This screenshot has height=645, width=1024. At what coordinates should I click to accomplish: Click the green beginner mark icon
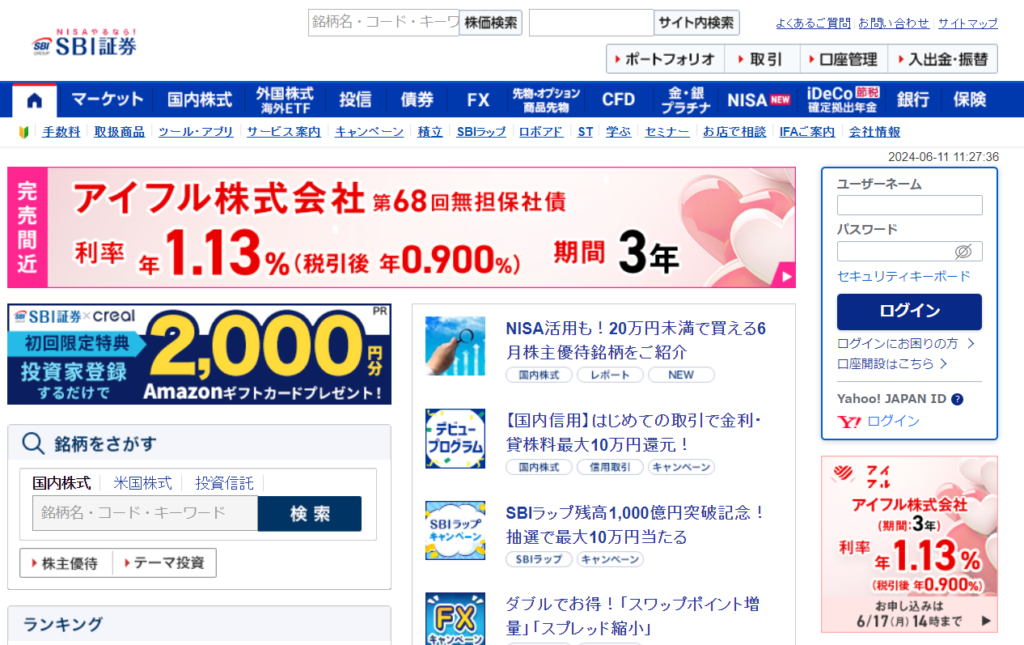24,132
